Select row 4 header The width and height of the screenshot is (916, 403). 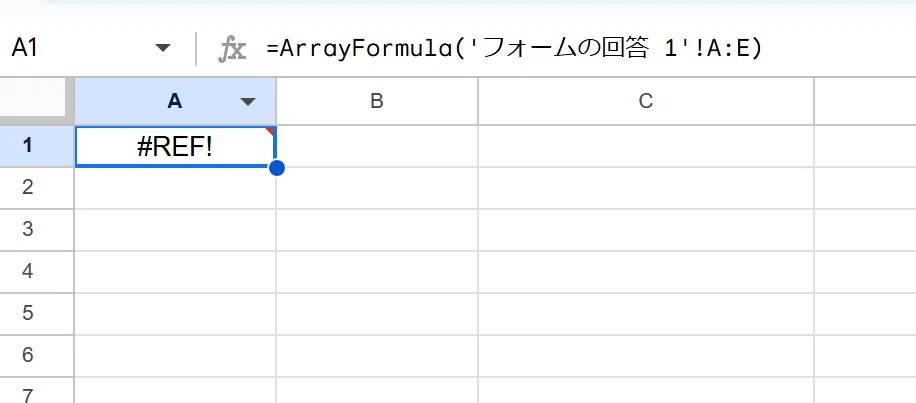click(27, 272)
